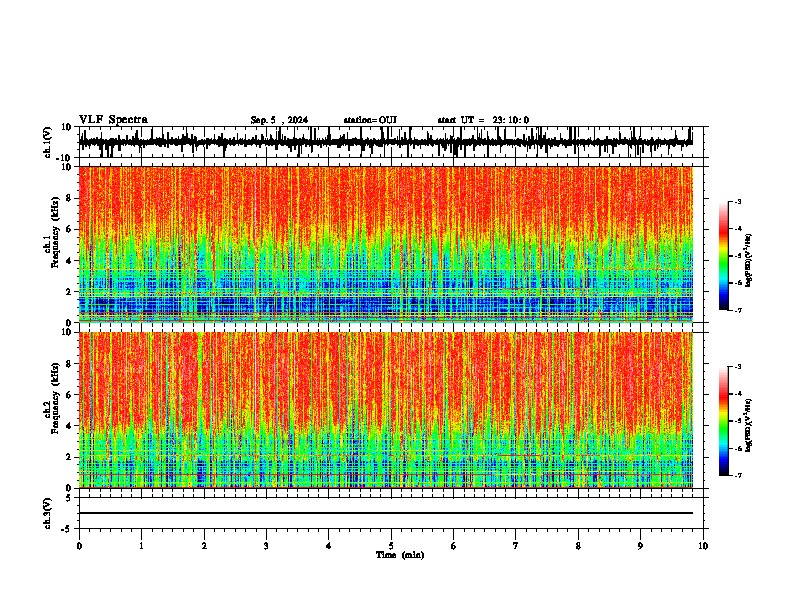
Task: Select the date text "Sep. 5 , 2024"
Action: pyautogui.click(x=279, y=120)
